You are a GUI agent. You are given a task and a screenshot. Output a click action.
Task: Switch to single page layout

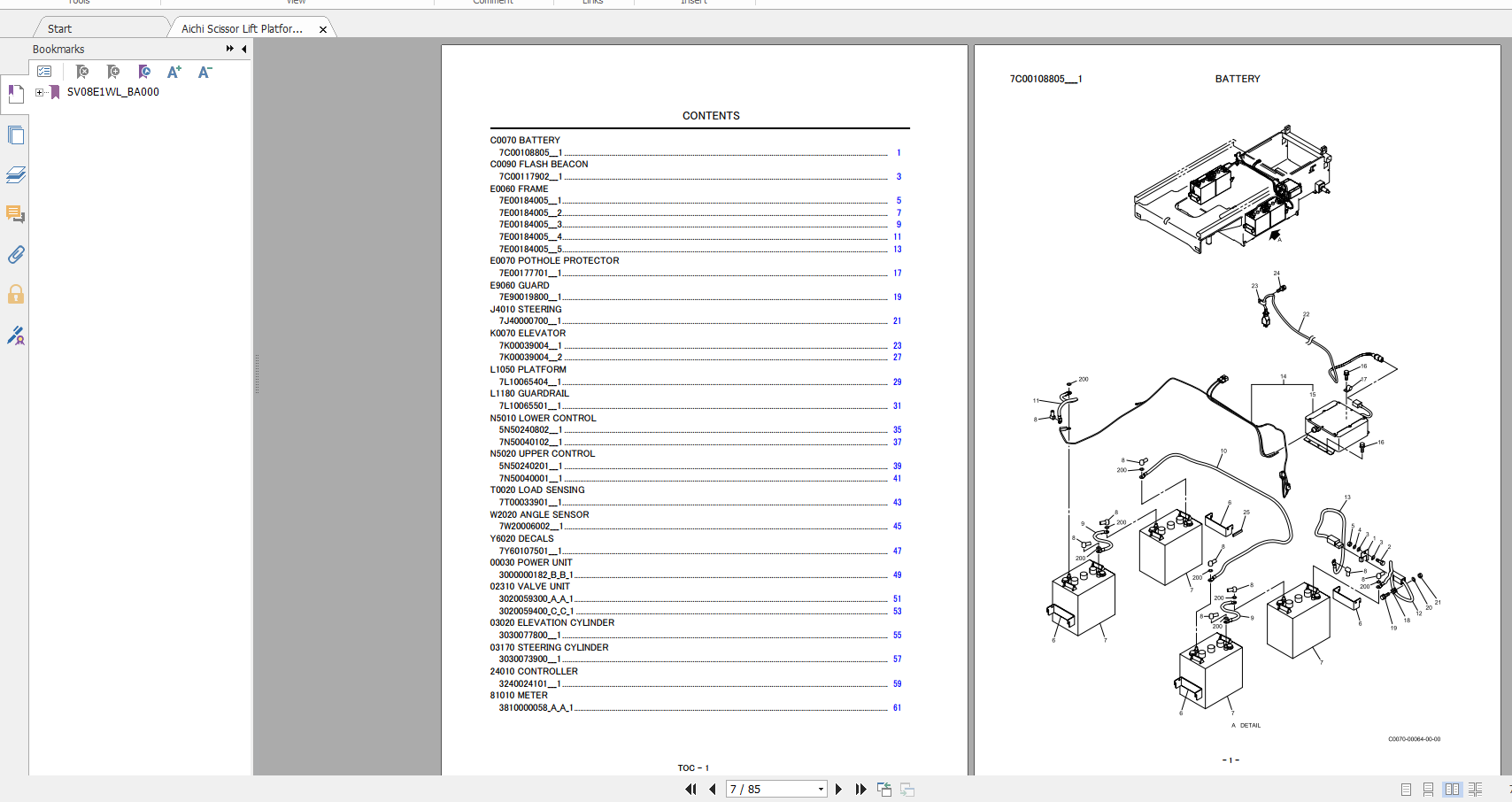[1406, 789]
